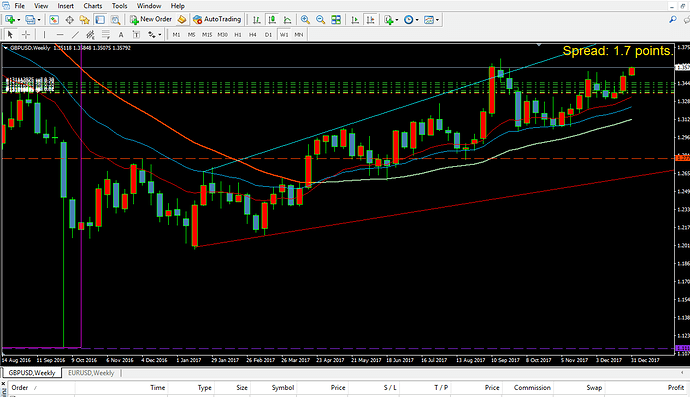690x397 pixels.
Task: Toggle the Strategy Tester magnifier icon
Action: [x=115, y=20]
